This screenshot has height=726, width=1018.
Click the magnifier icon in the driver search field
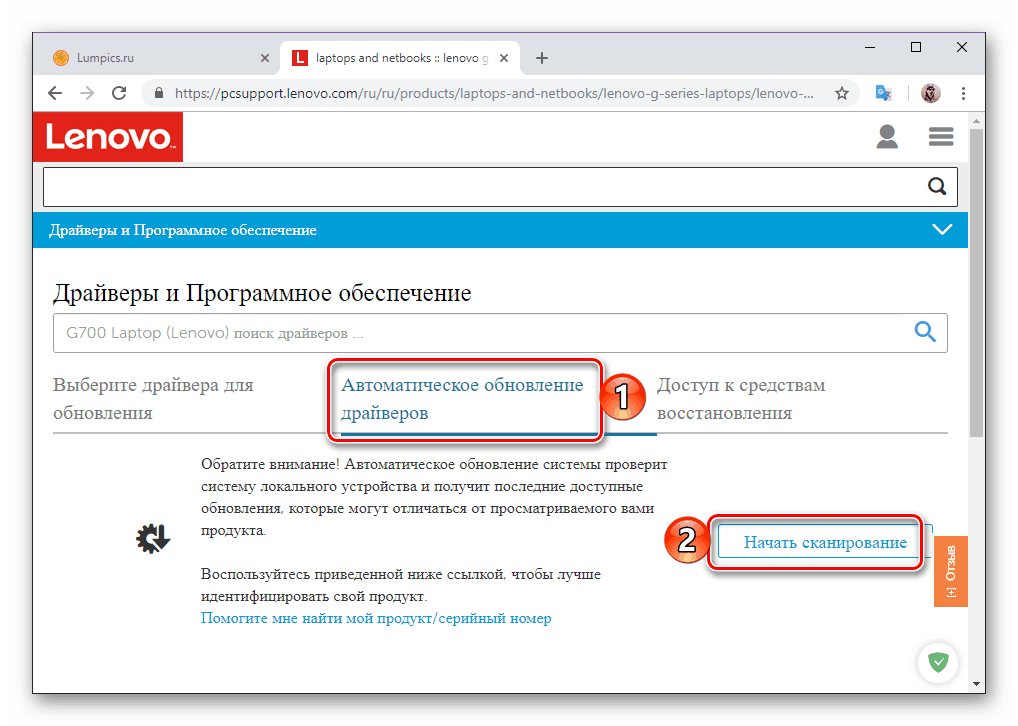click(x=923, y=332)
